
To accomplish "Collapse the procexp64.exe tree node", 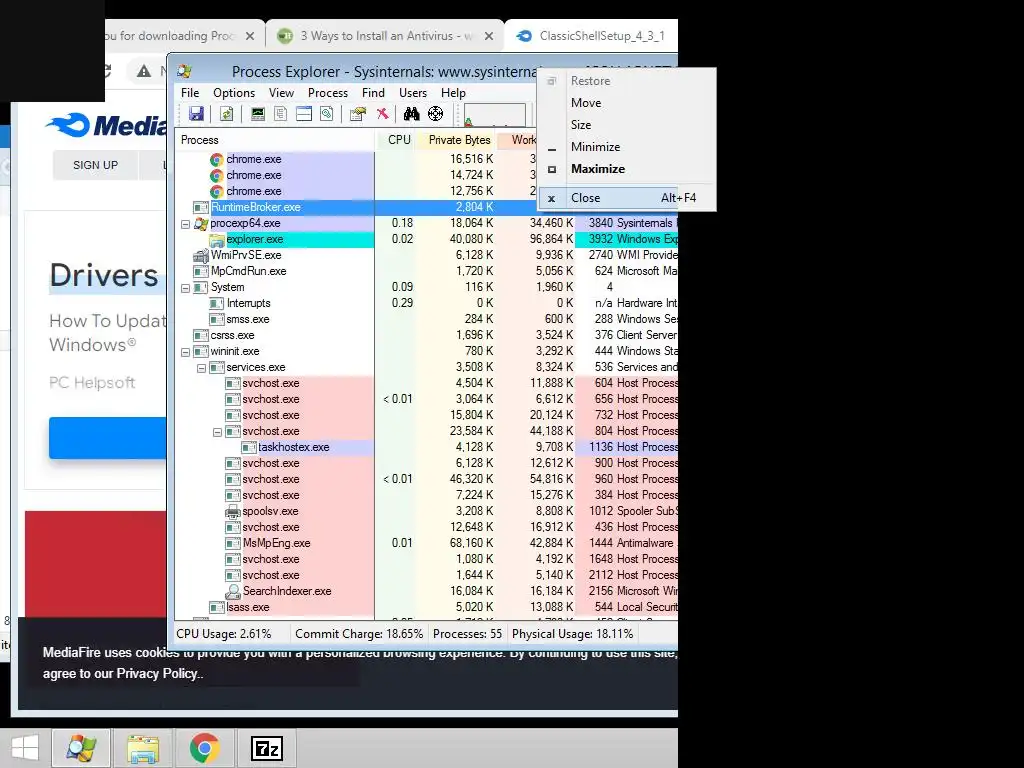I will (185, 224).
